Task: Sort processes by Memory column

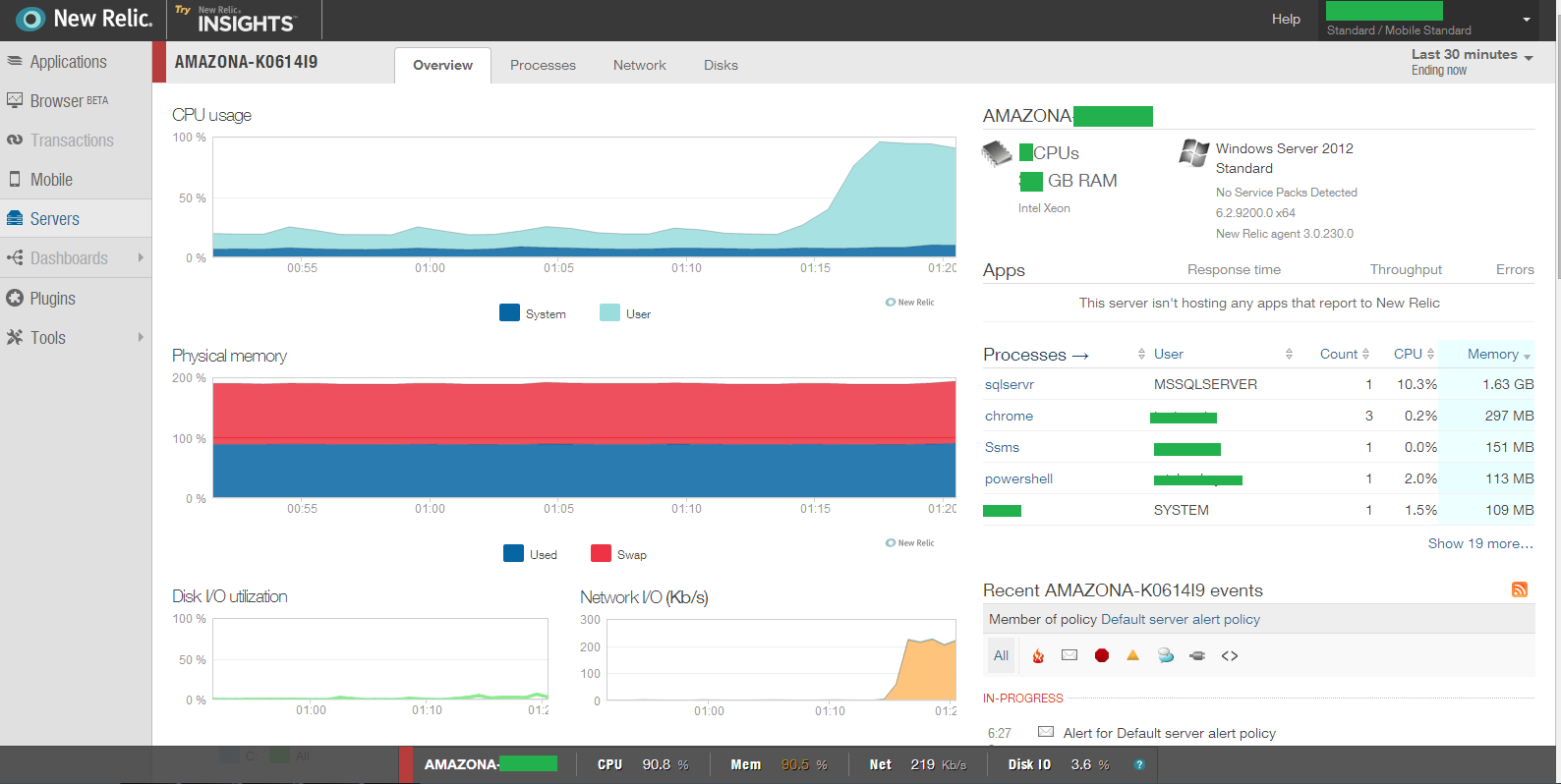Action: pyautogui.click(x=1498, y=354)
